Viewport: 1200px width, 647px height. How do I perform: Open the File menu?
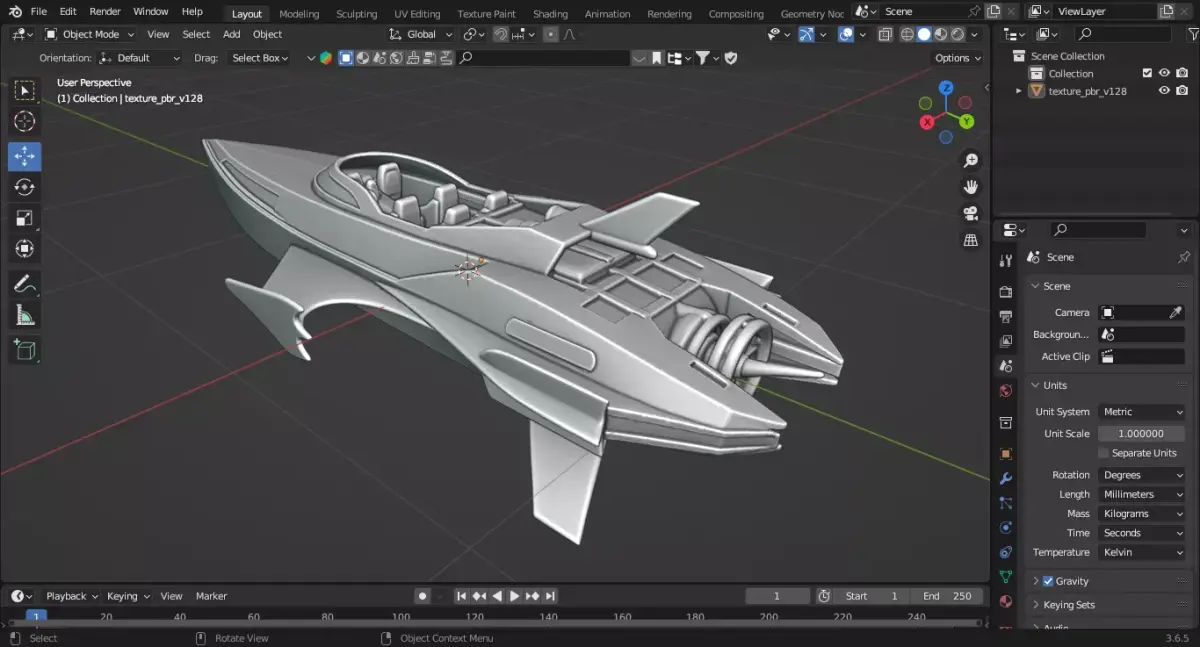39,12
